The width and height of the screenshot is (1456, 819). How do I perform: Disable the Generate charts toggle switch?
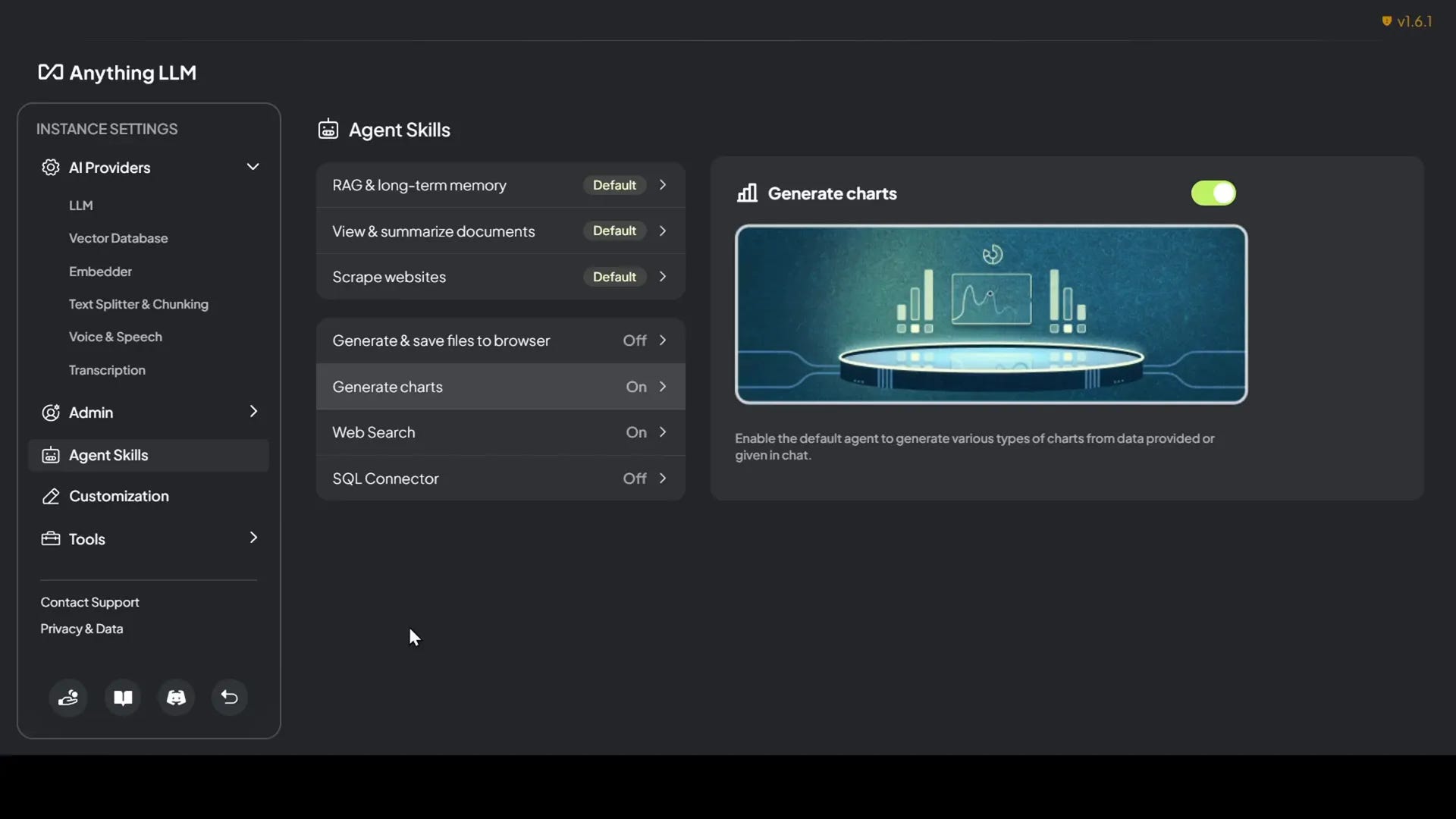(x=1213, y=193)
